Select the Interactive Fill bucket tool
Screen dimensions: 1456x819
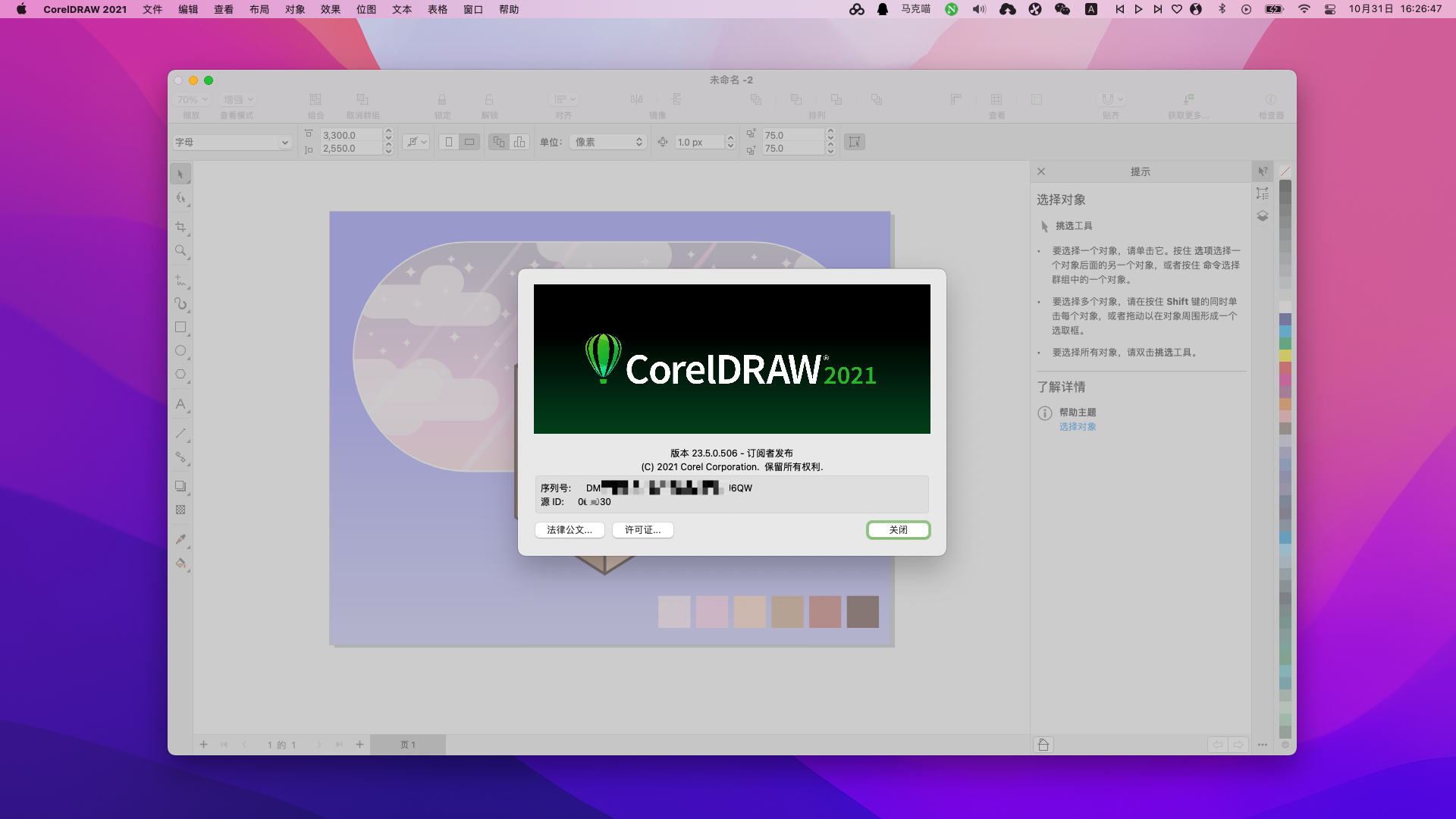tap(180, 563)
